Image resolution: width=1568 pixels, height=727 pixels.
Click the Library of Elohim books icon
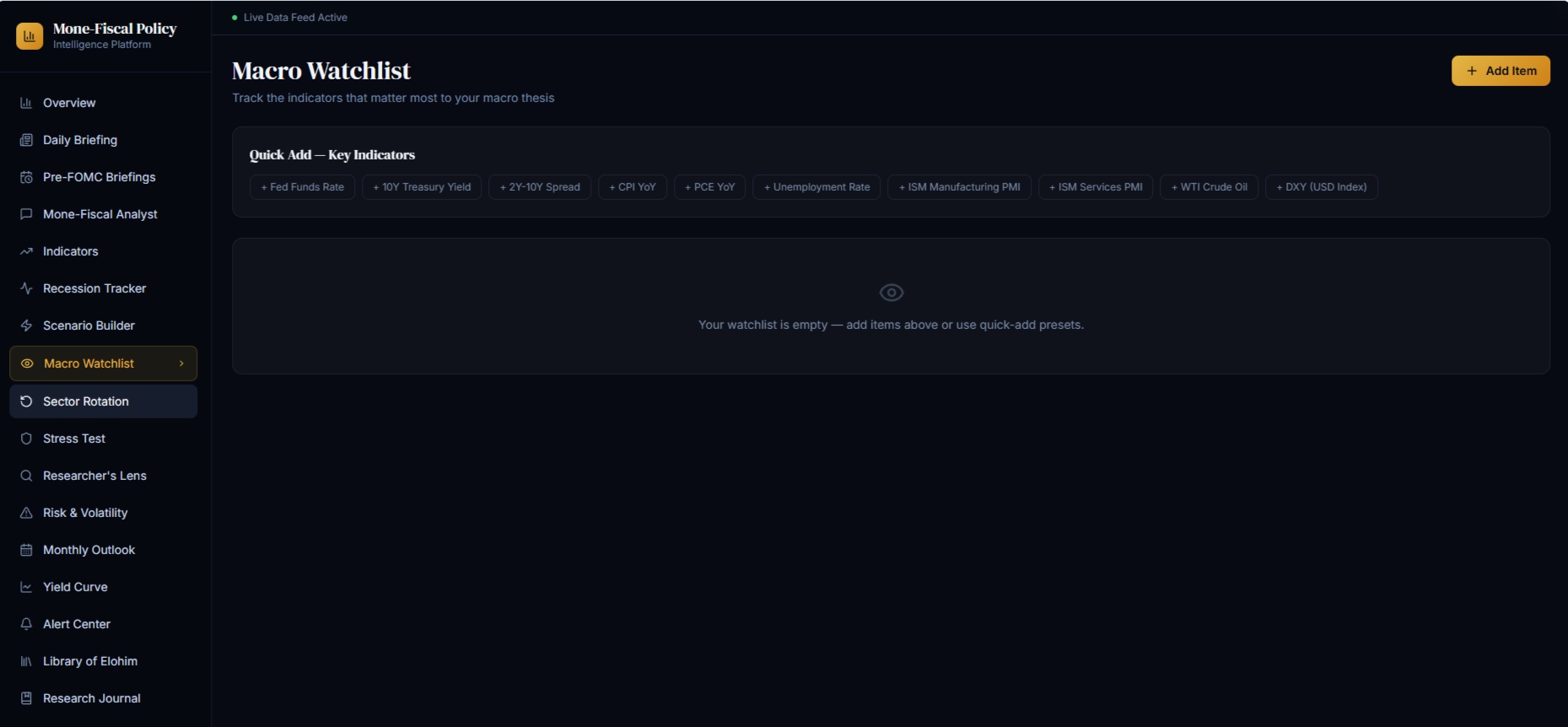(x=26, y=661)
